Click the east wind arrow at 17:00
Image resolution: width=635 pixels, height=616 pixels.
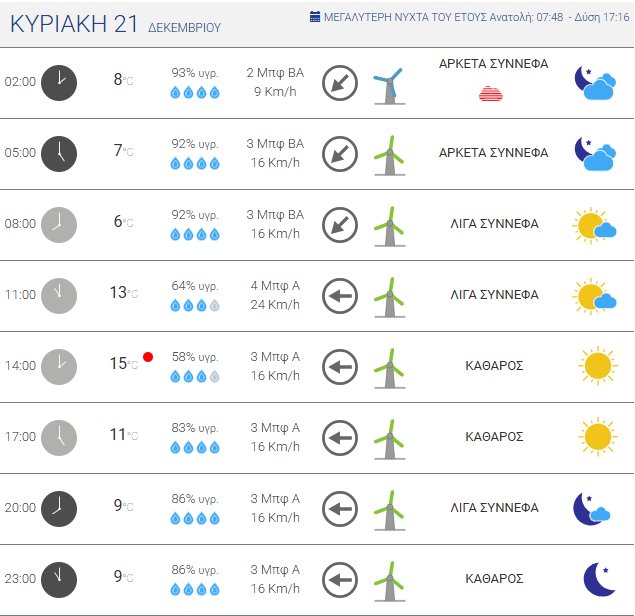pyautogui.click(x=340, y=437)
